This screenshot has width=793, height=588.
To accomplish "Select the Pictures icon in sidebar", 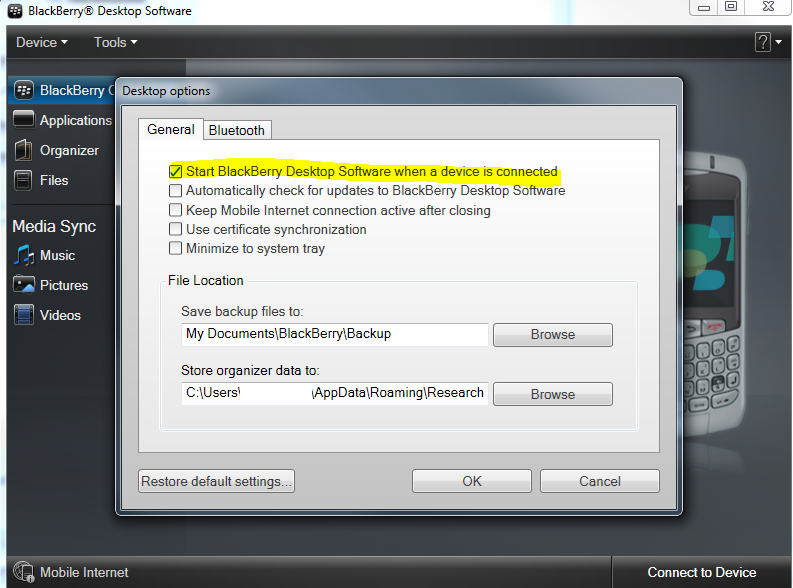I will click(x=23, y=285).
